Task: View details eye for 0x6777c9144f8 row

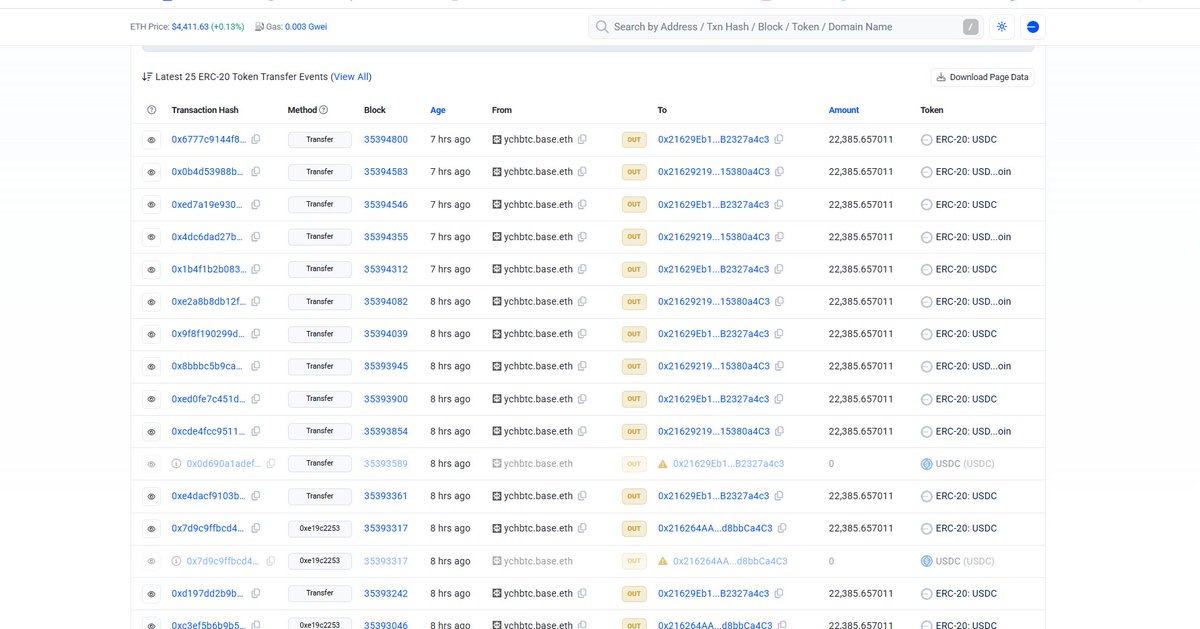Action: pos(151,140)
